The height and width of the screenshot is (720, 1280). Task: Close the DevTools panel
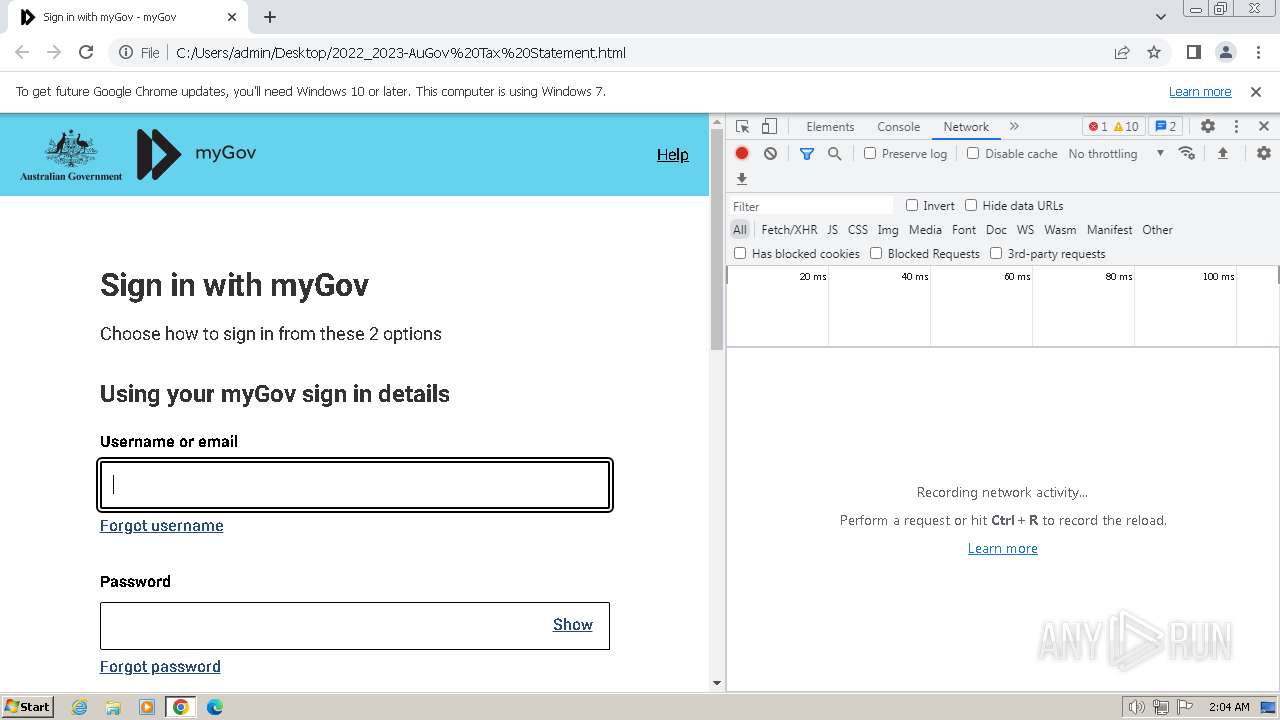coord(1264,127)
